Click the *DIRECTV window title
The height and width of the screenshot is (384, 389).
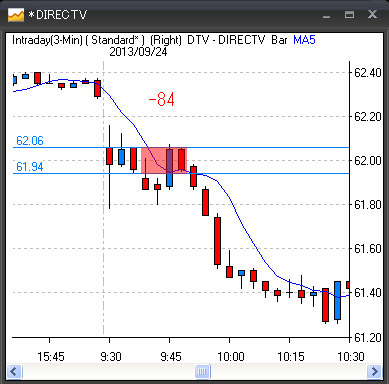coord(57,15)
